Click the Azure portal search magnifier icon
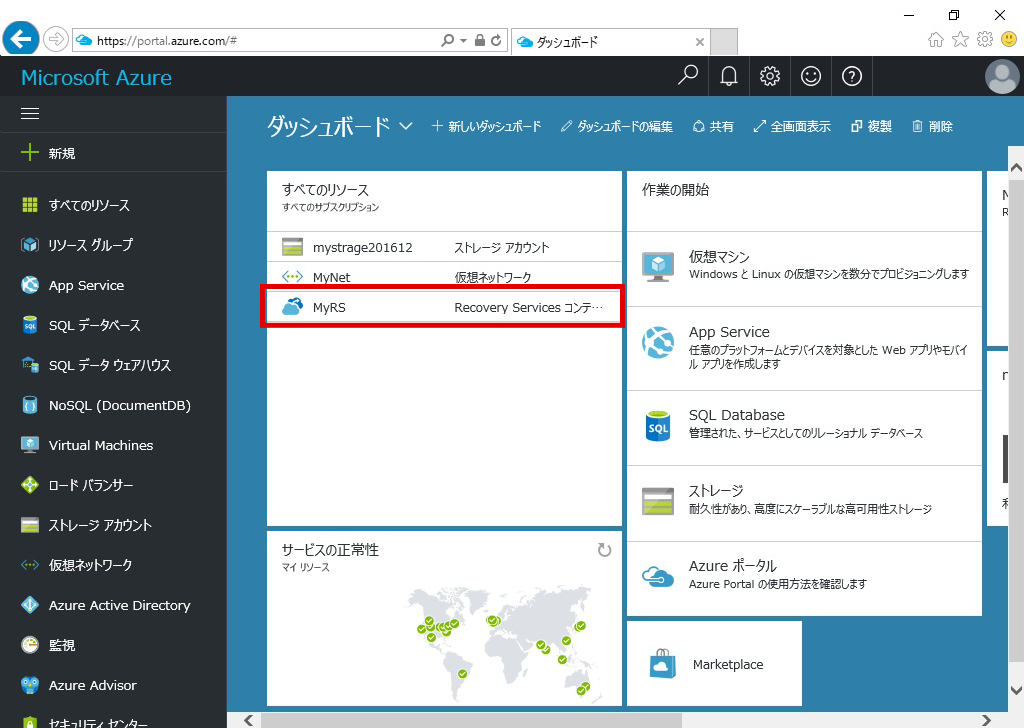 coord(688,76)
